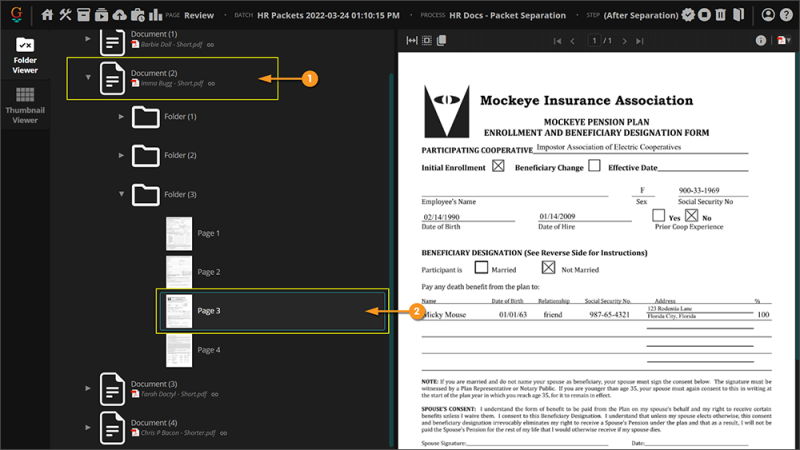
Task: Open the Batches archive box icon
Action: click(83, 15)
